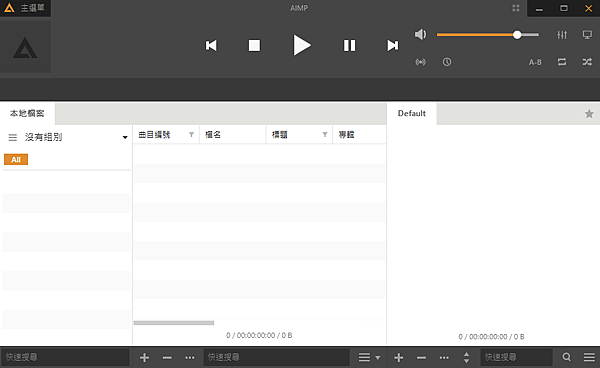Click the playlist search magnifier icon
The image size is (600, 368).
[567, 357]
